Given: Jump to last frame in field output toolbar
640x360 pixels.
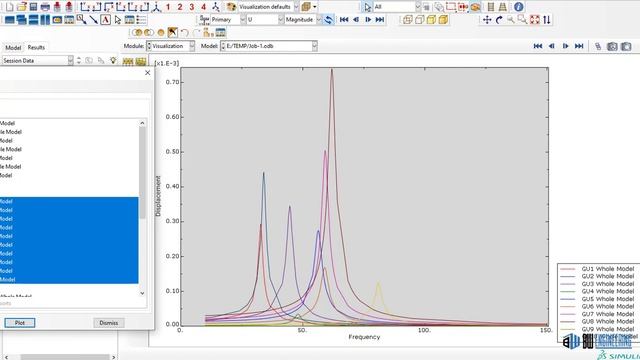Looking at the screenshot, I should coord(380,20).
